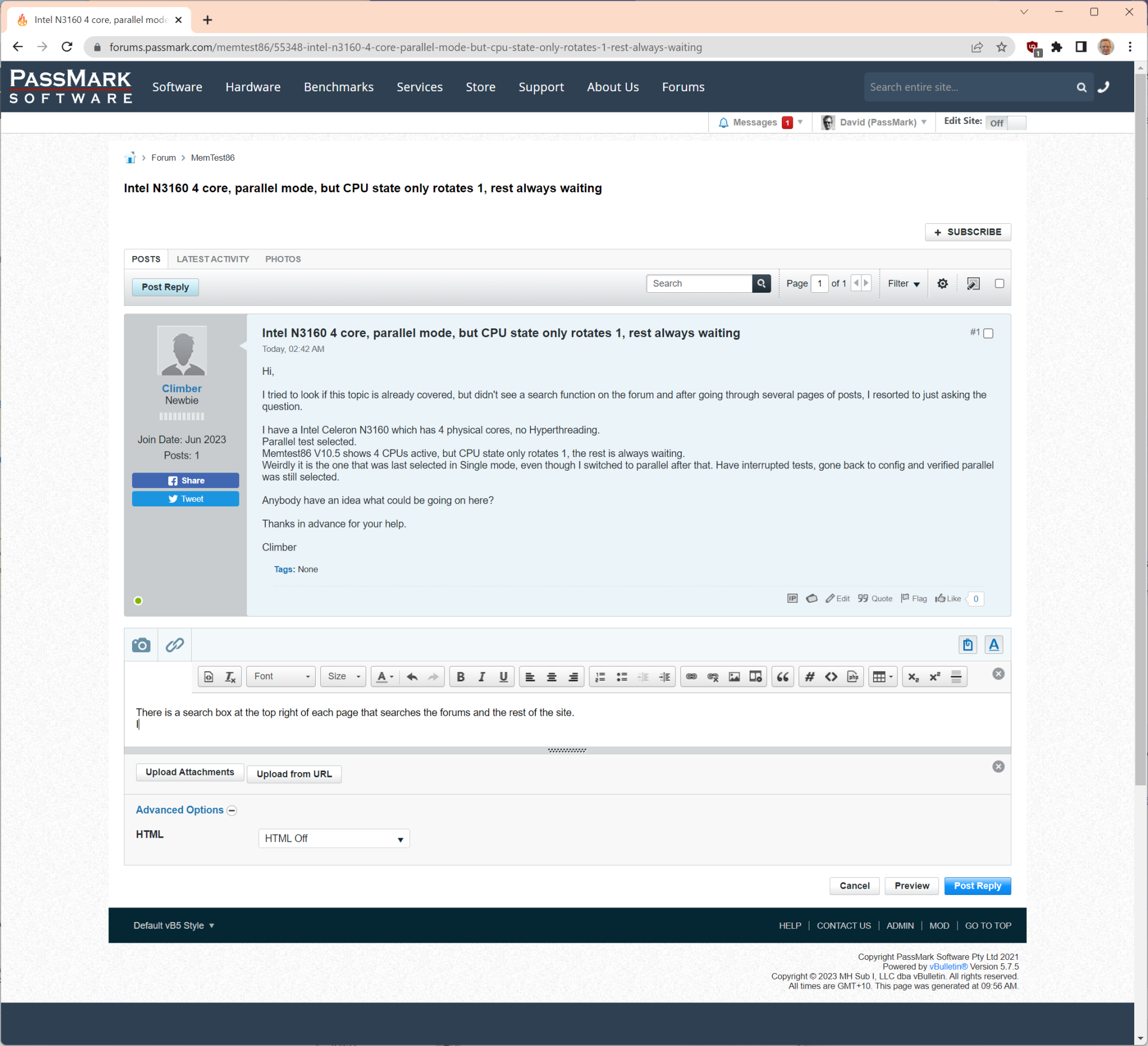
Task: Center align the text
Action: coord(552,677)
